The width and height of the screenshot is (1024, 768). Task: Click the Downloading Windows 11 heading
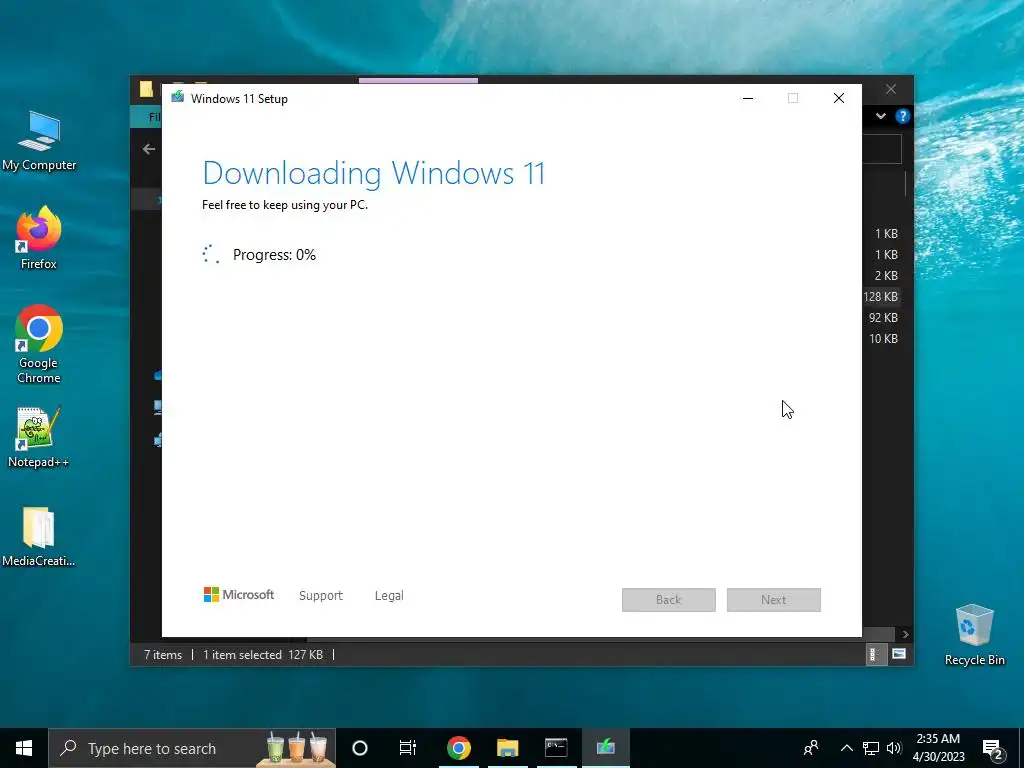click(374, 173)
